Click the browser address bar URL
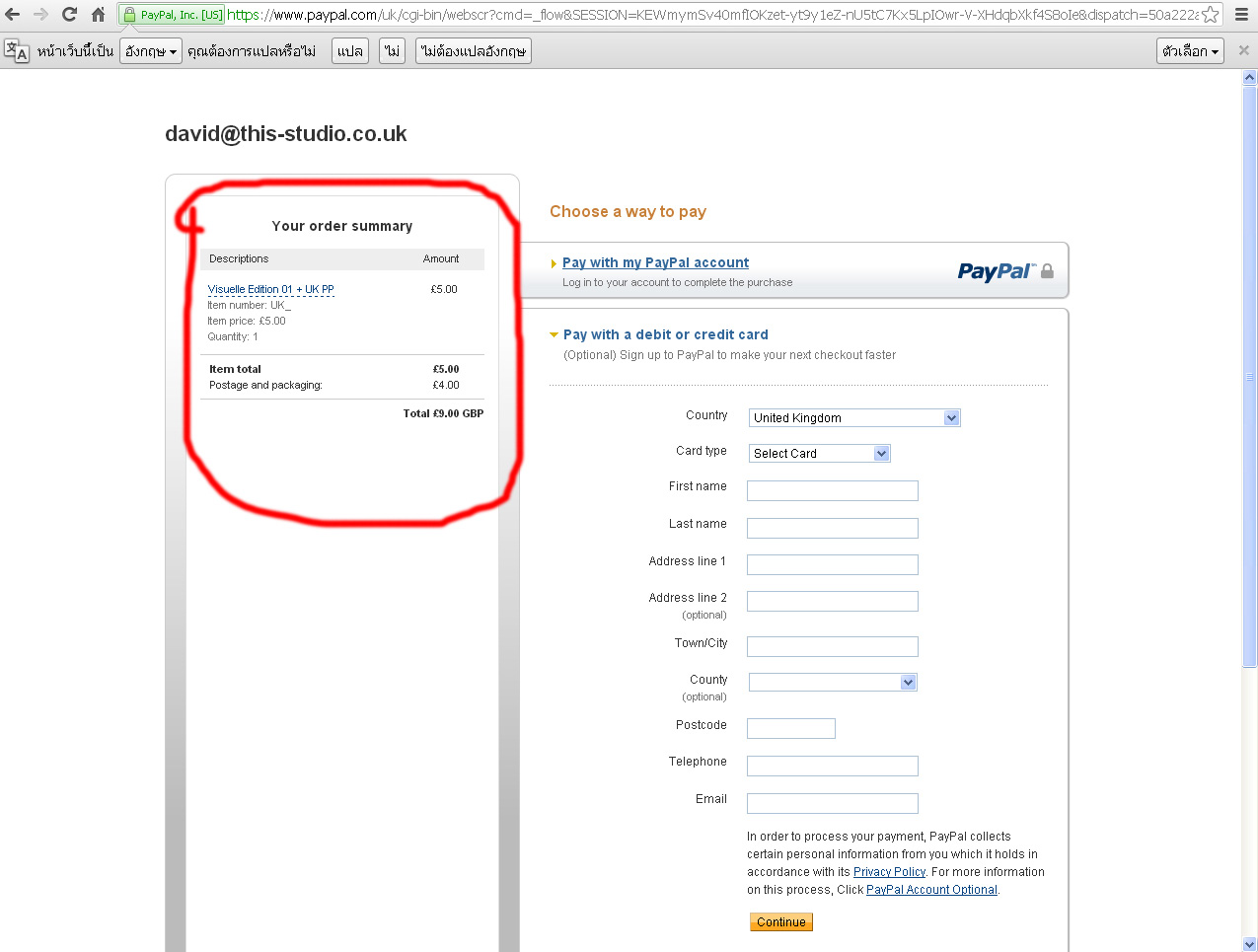Screen dimensions: 1258x952 point(712,15)
